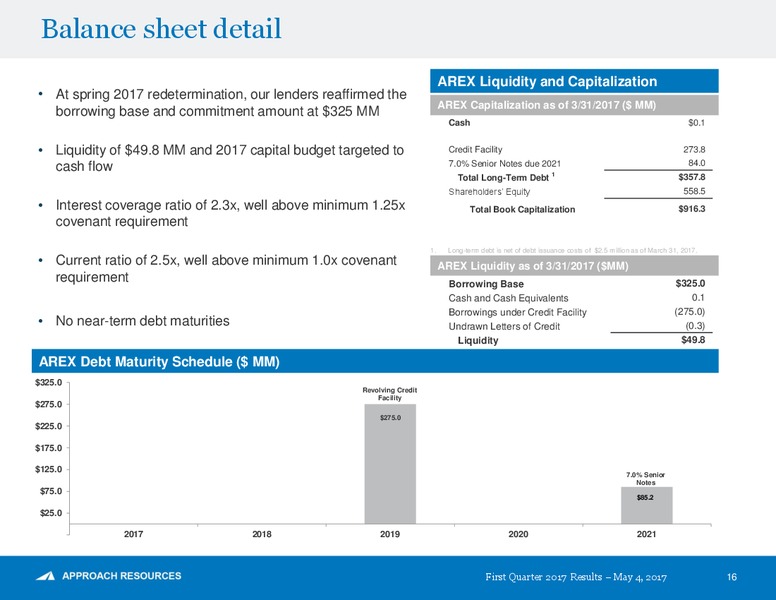Click the 2018 x-axis label
Image resolution: width=776 pixels, height=600 pixels.
(x=262, y=534)
